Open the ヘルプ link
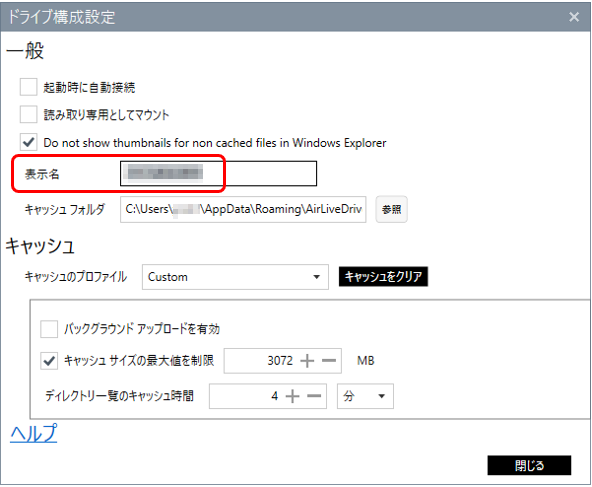Screen dimensions: 592x487 [34, 433]
